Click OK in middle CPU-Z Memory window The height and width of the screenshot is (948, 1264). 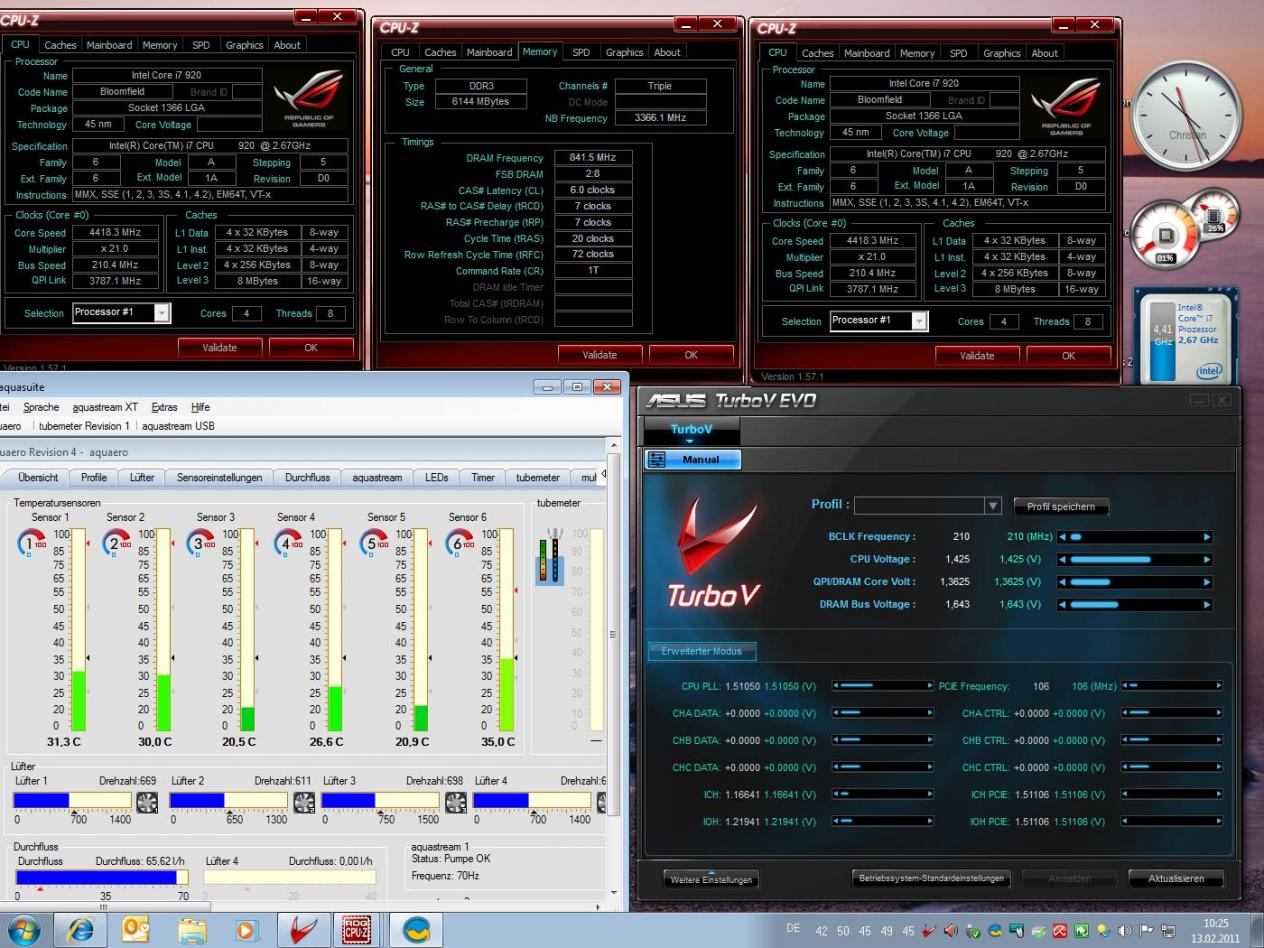pos(691,355)
